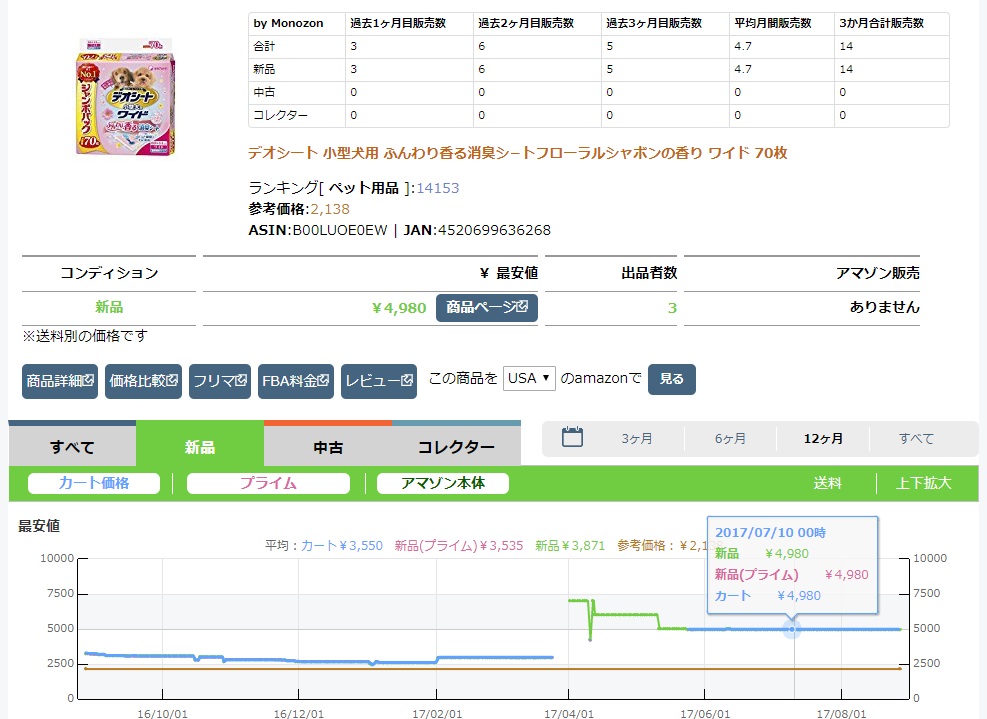Open the 価格比較 price comparison button
Viewport: 987px width, 719px height.
point(144,381)
